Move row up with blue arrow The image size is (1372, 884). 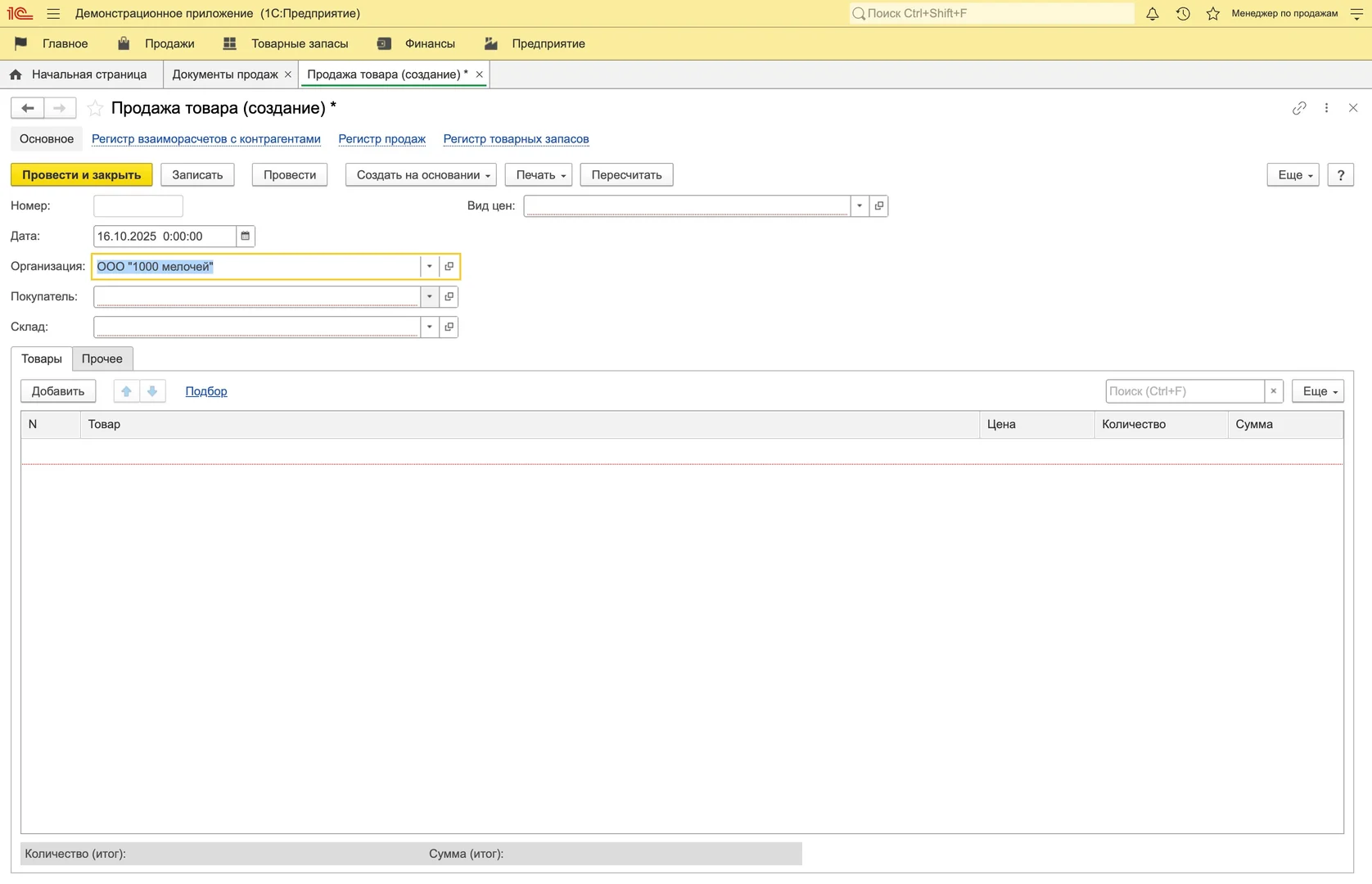point(126,391)
